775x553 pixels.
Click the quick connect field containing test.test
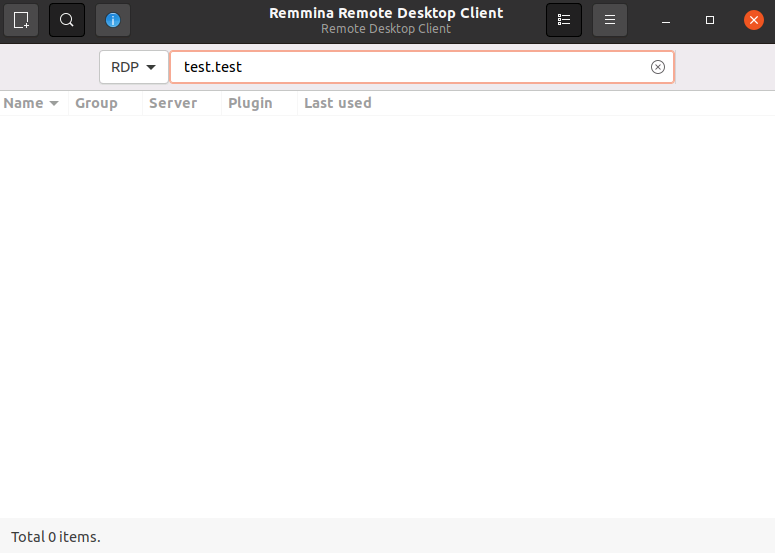point(422,67)
